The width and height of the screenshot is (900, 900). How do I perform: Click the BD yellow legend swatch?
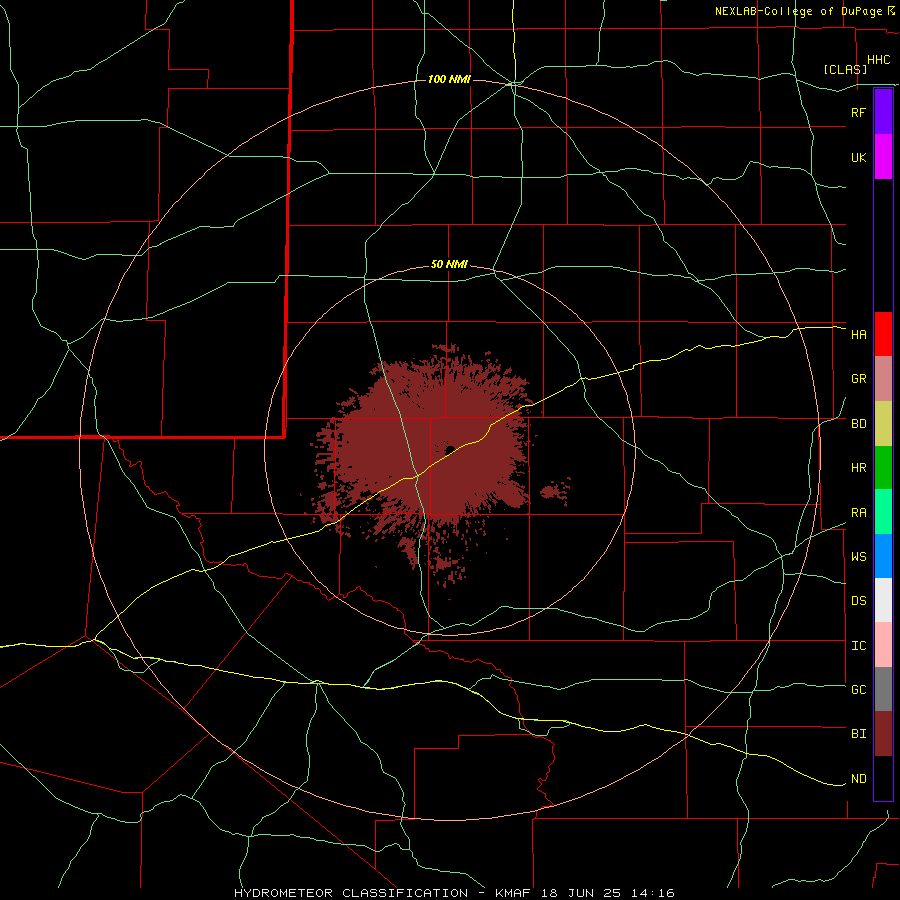click(883, 423)
